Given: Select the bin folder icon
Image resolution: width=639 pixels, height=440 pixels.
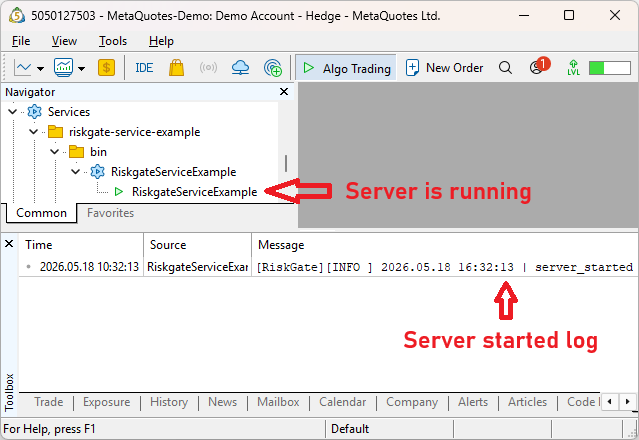Looking at the screenshot, I should pyautogui.click(x=76, y=152).
